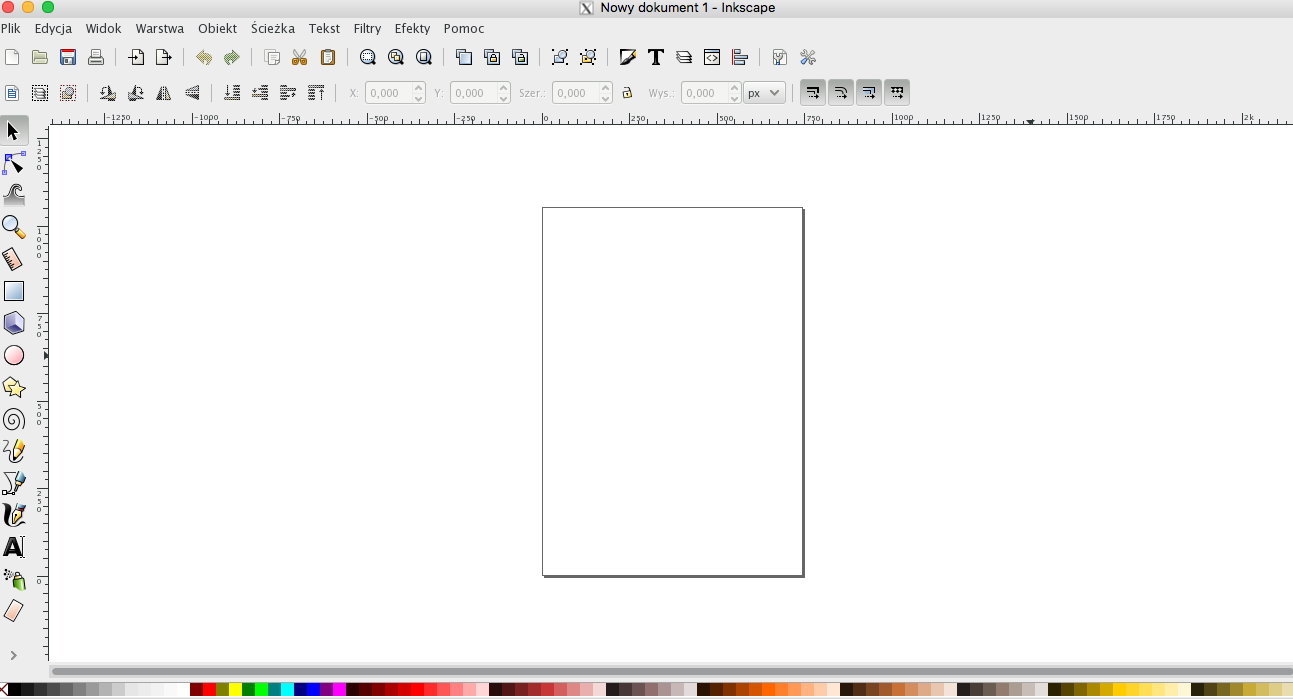Select the Pencil freehand tool
The width and height of the screenshot is (1293, 699).
(x=14, y=451)
